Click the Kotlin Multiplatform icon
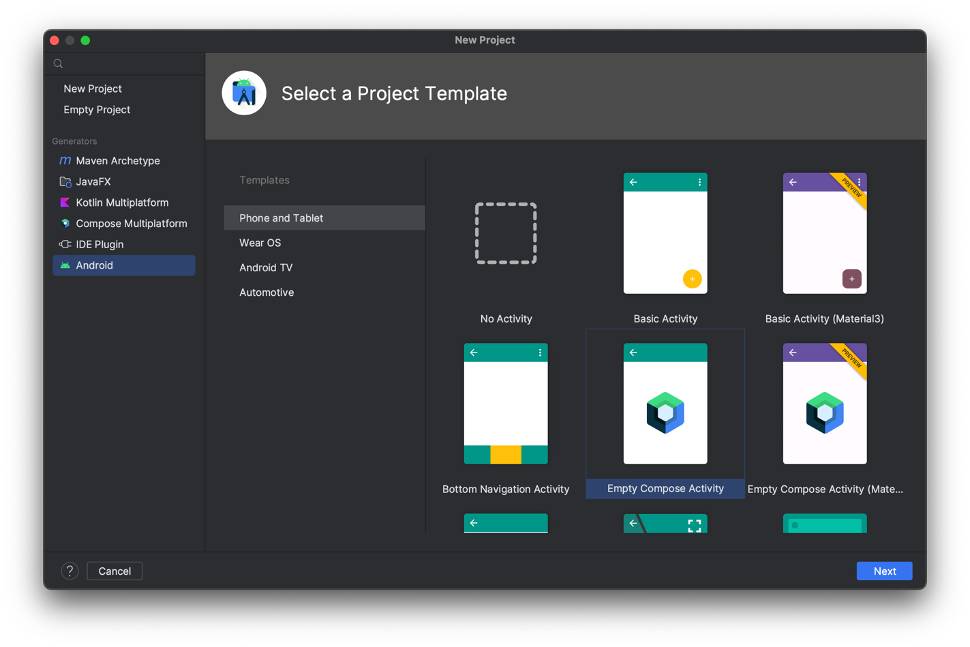Viewport: 970px width, 647px height. pyautogui.click(x=65, y=203)
